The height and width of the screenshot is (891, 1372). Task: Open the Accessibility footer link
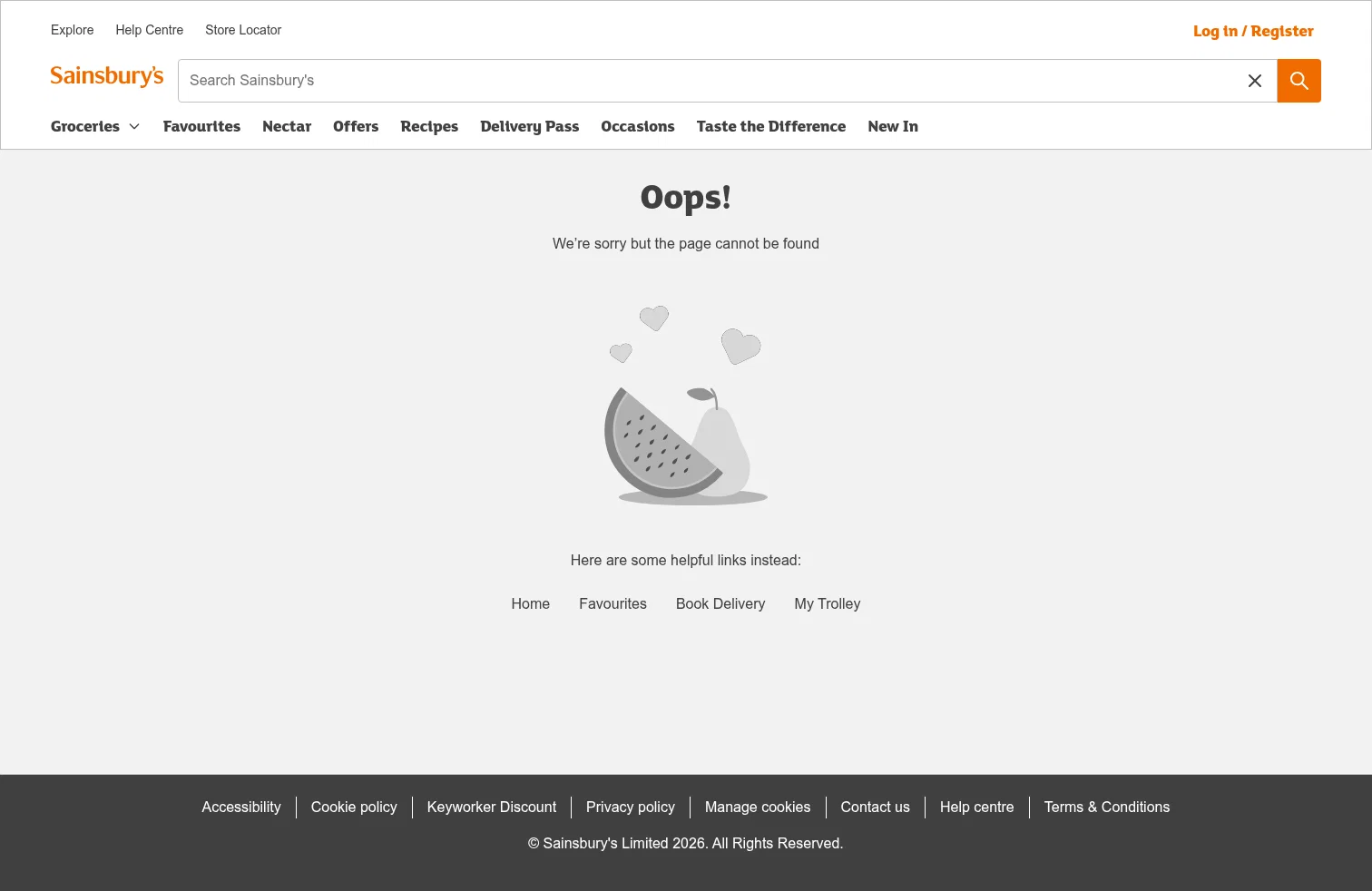(x=241, y=807)
